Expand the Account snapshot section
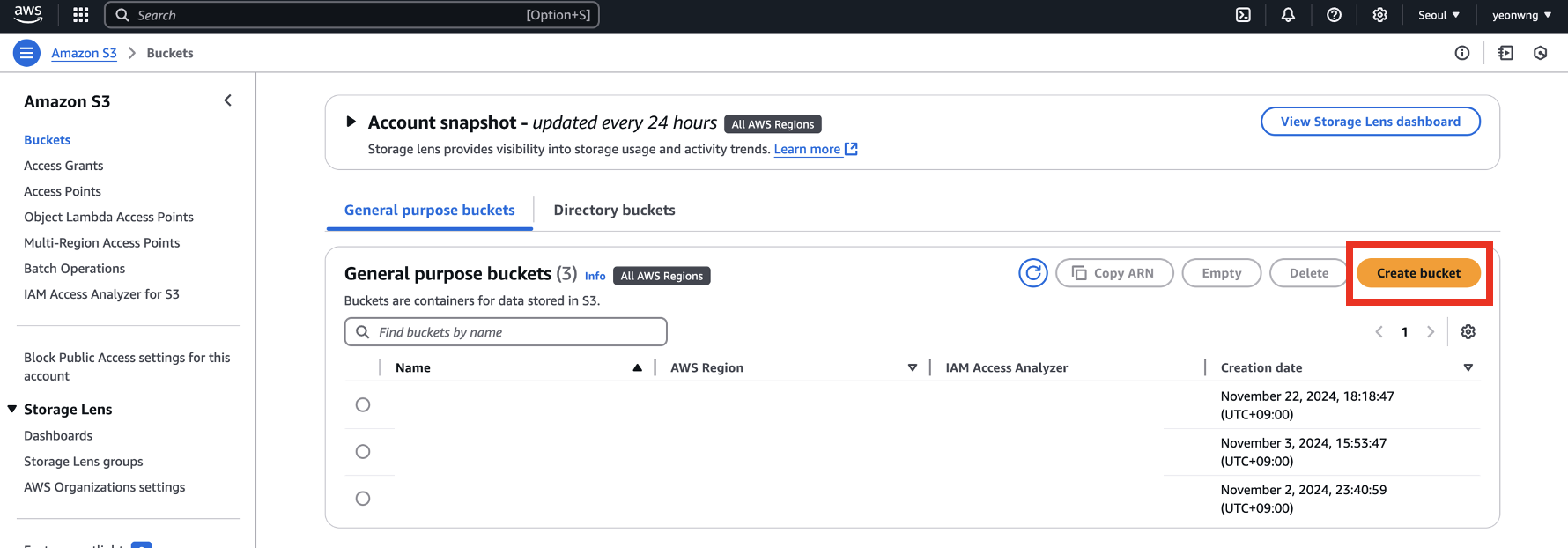The image size is (1568, 548). tap(351, 122)
